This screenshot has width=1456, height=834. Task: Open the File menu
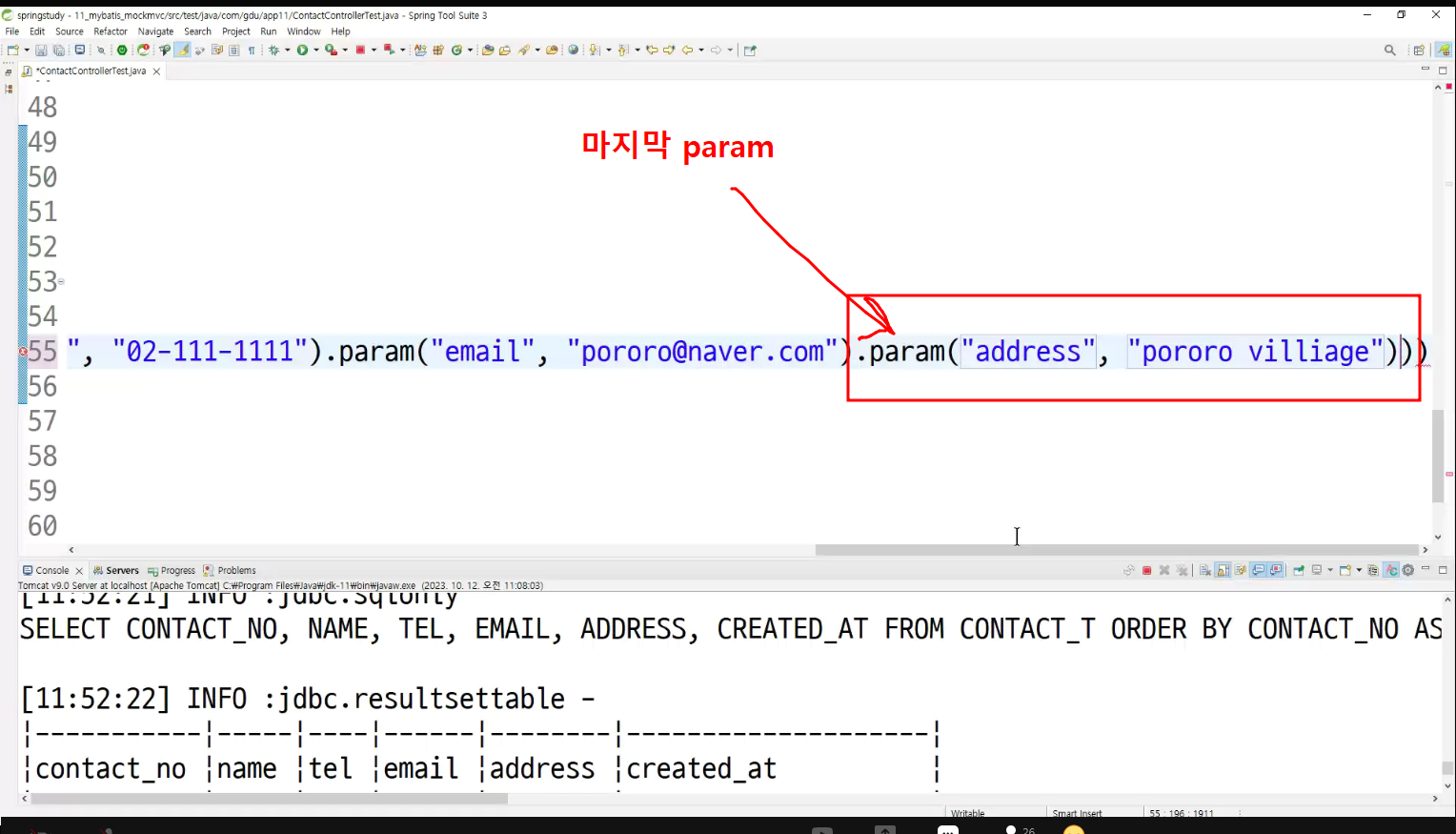point(12,31)
